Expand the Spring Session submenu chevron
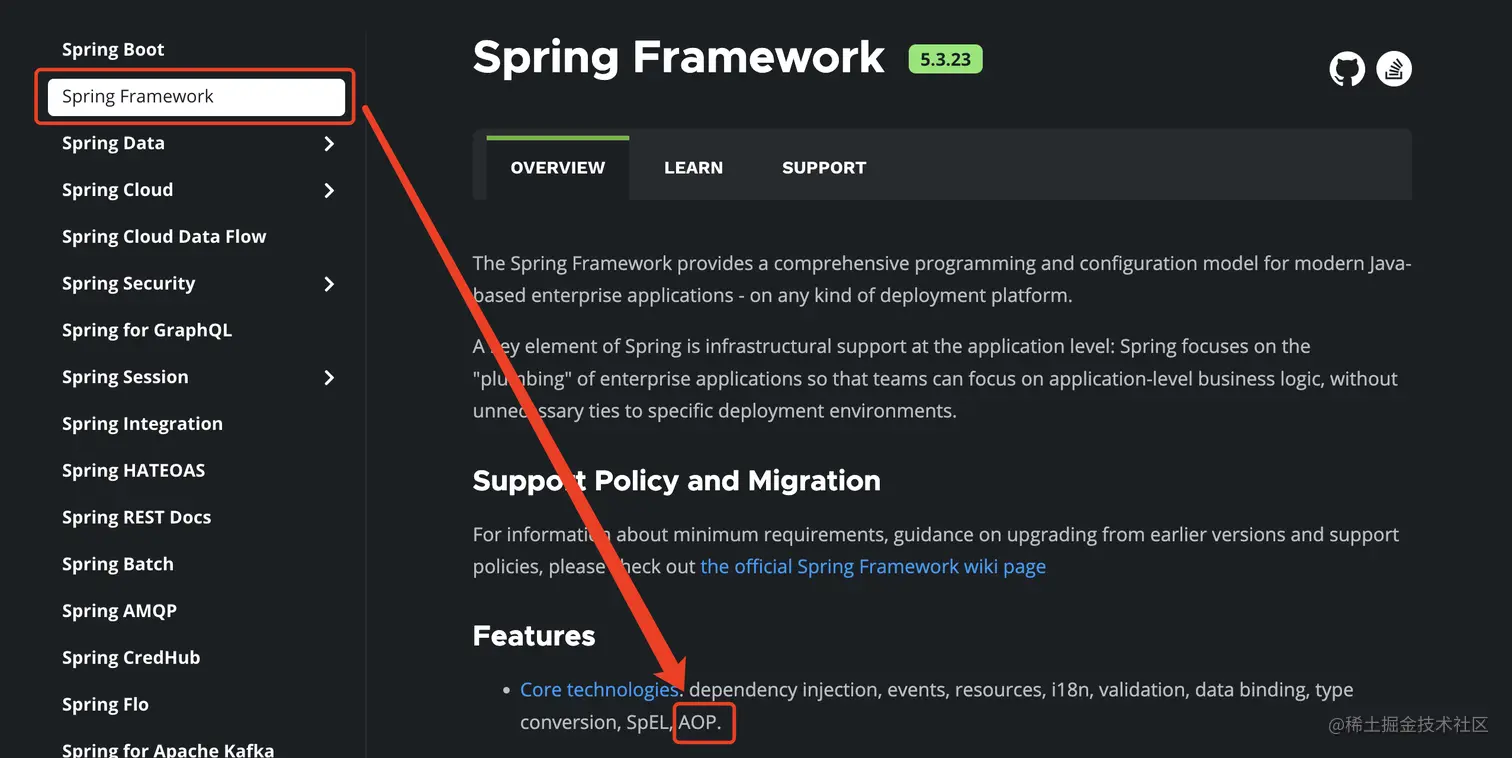 pyautogui.click(x=329, y=377)
